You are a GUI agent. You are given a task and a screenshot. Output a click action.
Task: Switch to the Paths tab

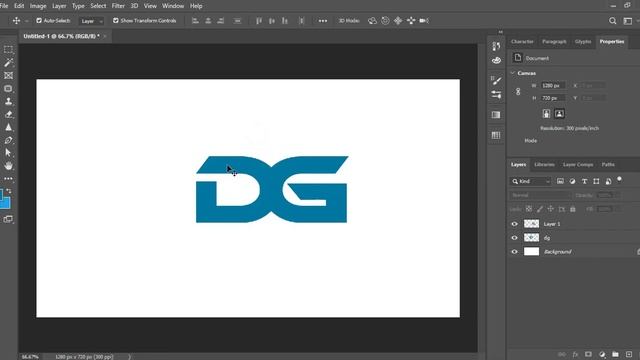coord(608,164)
